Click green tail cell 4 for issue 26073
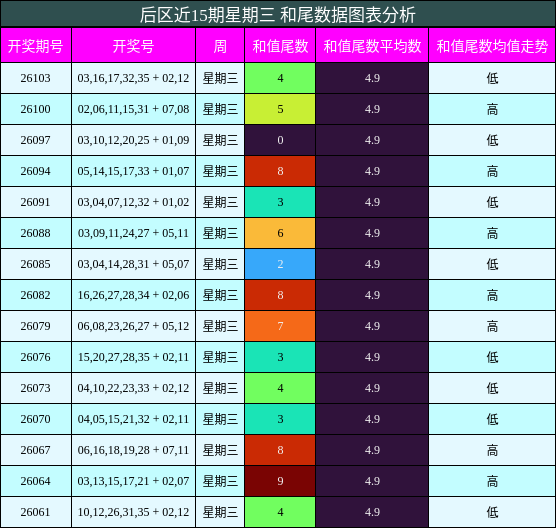556x528 pixels. pos(280,388)
